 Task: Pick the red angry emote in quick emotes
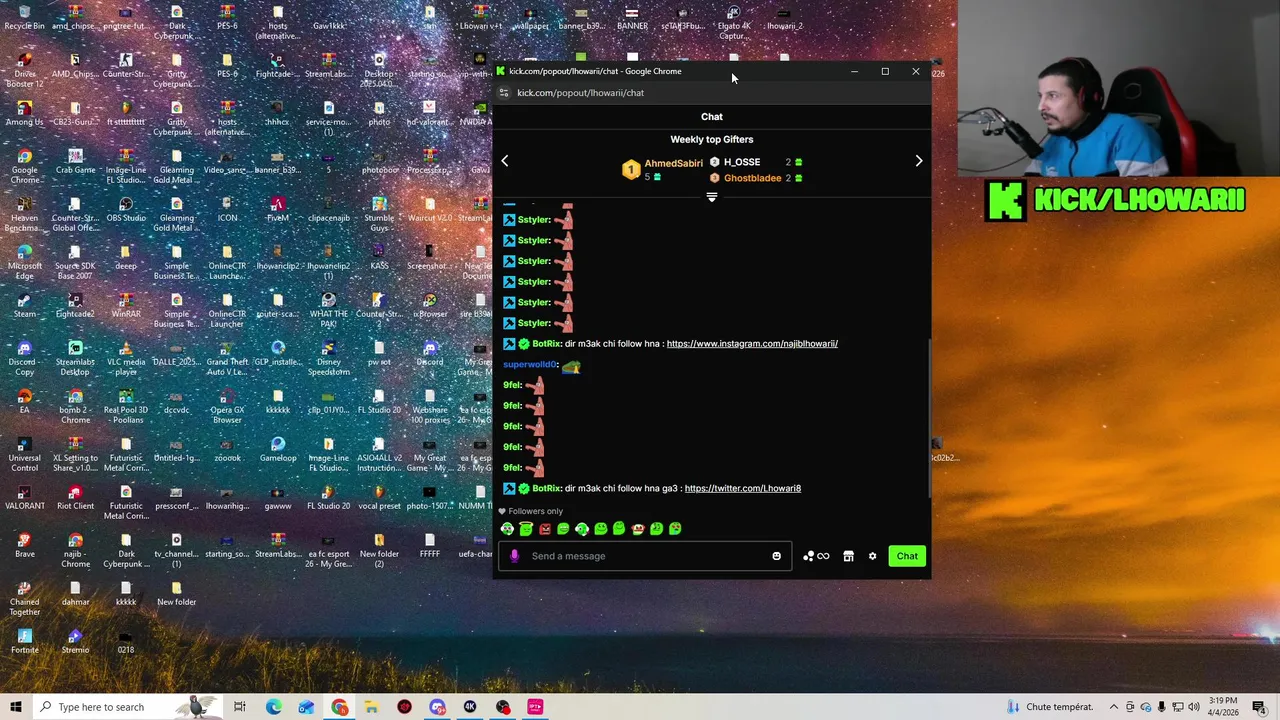[544, 529]
